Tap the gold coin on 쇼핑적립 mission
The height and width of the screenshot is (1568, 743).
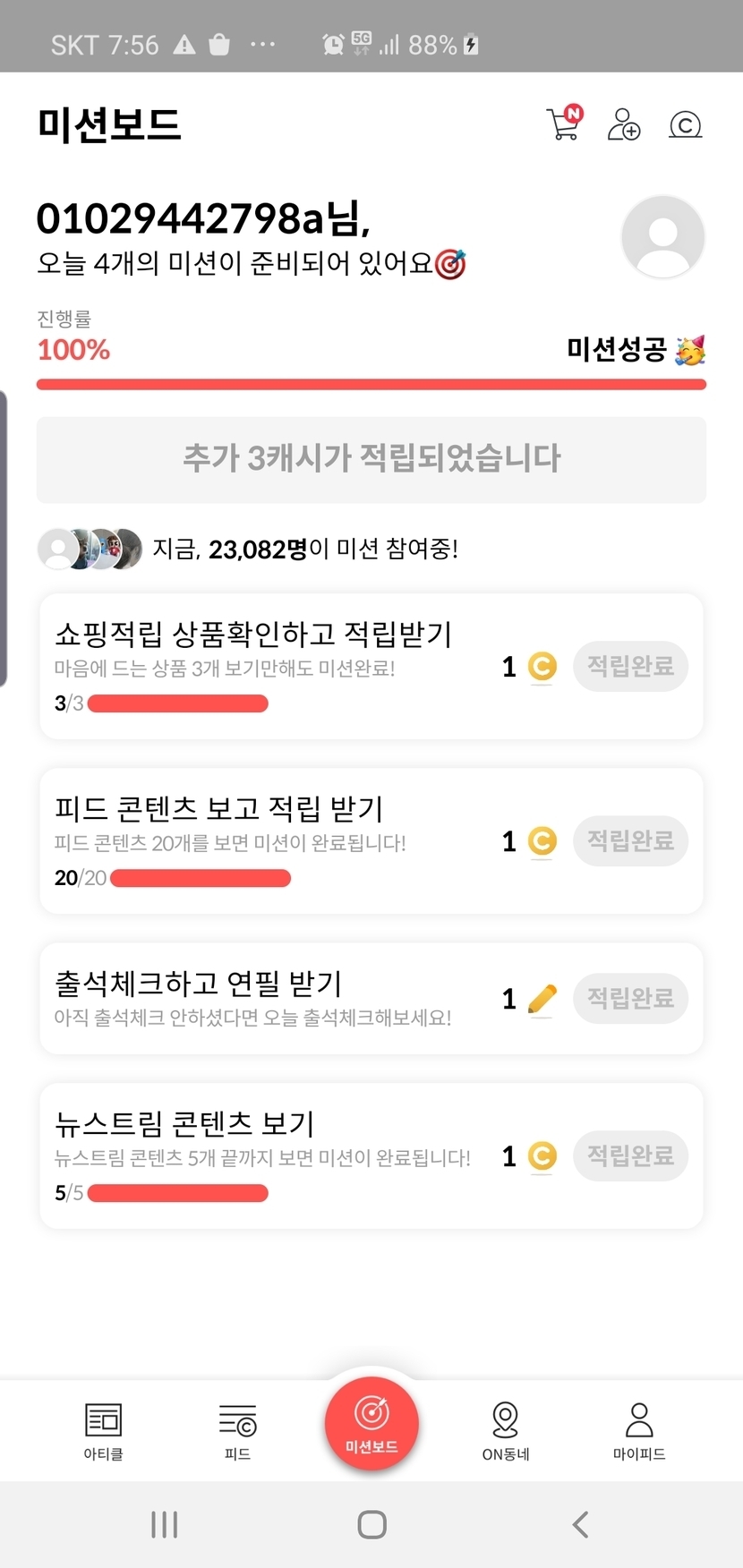(542, 667)
